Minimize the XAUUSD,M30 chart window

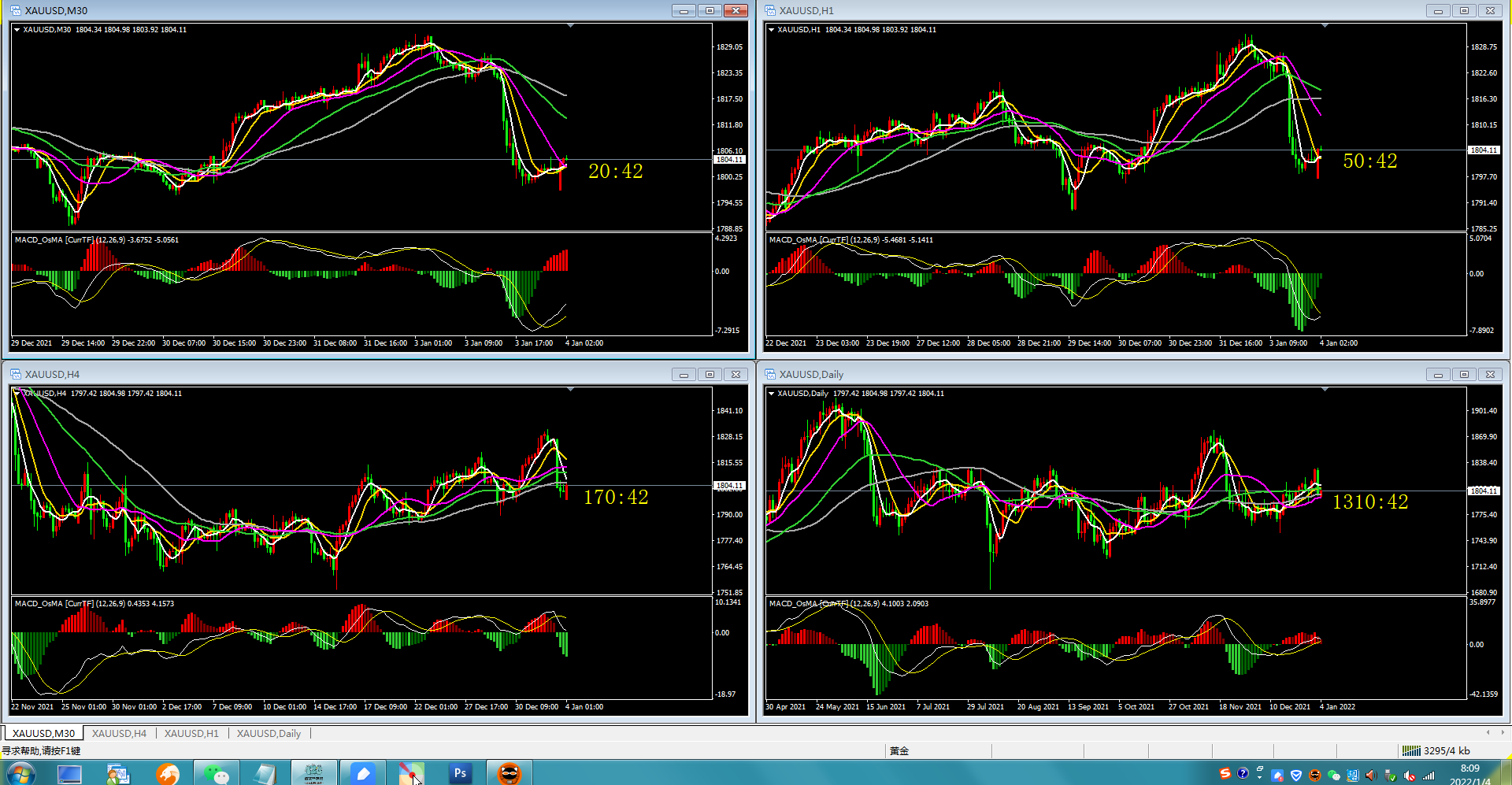tap(684, 10)
